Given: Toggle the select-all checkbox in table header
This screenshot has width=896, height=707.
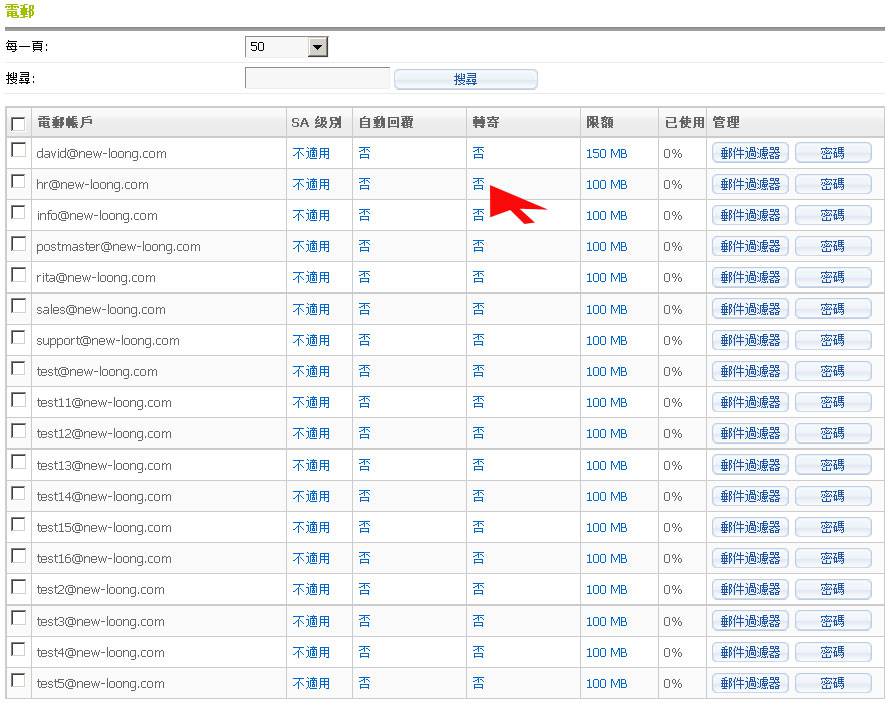Looking at the screenshot, I should (18, 124).
